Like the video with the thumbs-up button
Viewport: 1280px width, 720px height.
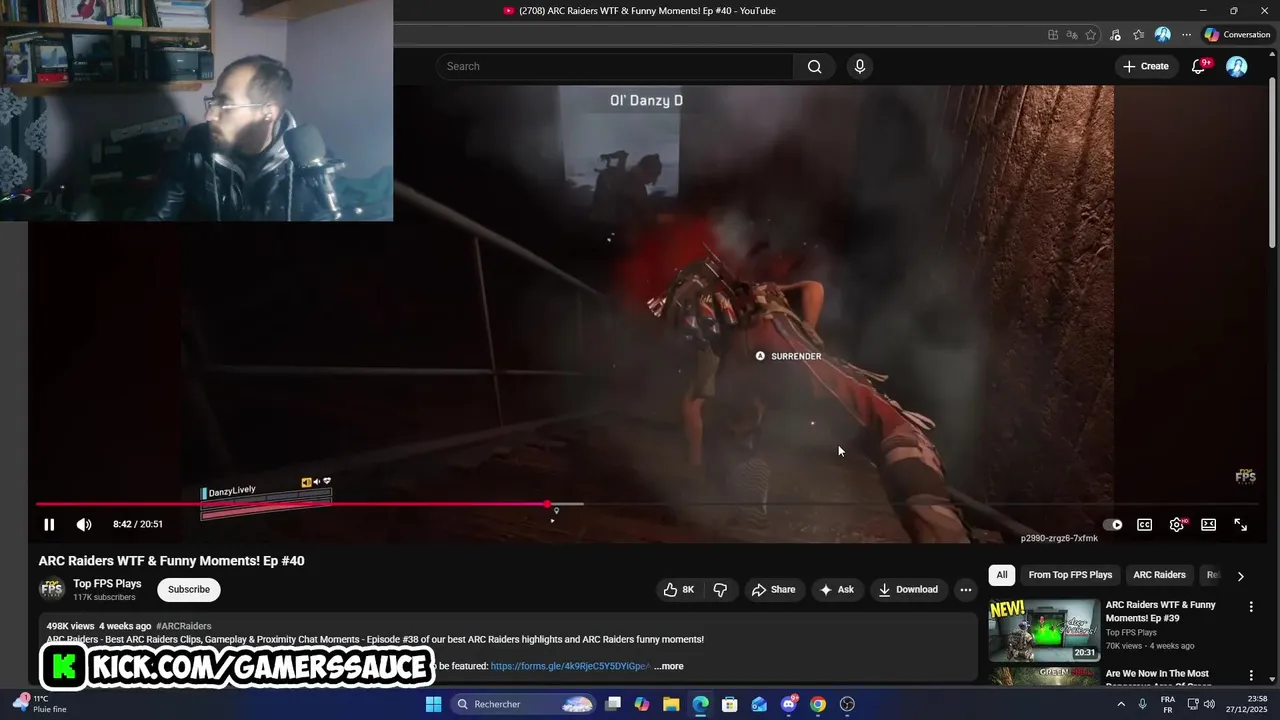coord(679,590)
